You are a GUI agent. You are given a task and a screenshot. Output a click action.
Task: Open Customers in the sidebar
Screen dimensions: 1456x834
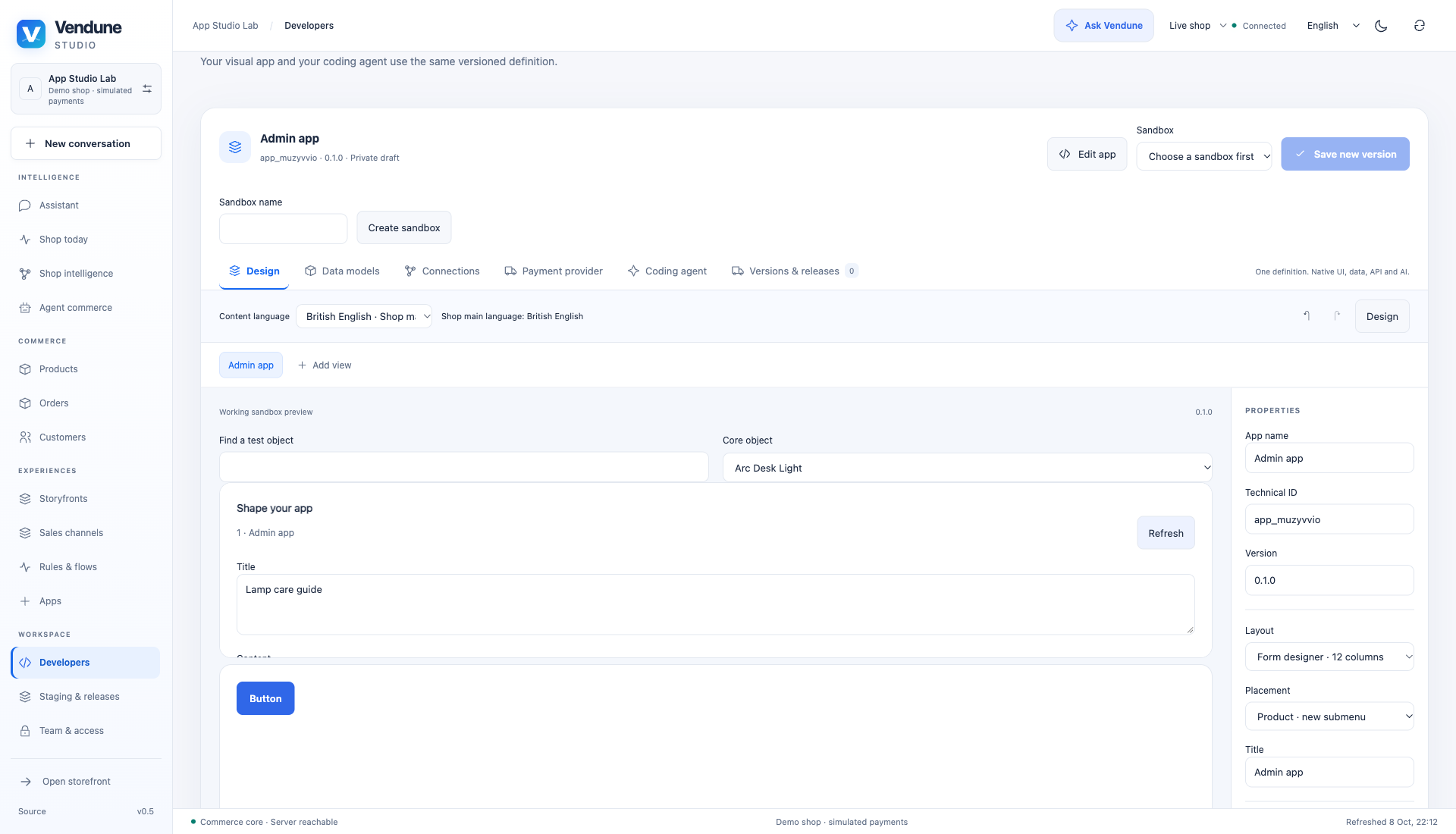click(x=86, y=437)
